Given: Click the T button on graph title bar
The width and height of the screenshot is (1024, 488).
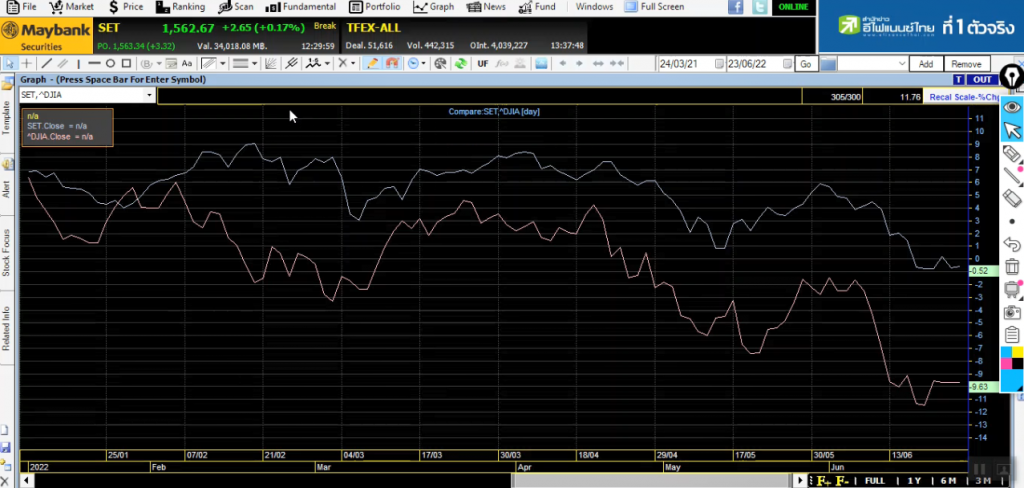Looking at the screenshot, I should [958, 80].
